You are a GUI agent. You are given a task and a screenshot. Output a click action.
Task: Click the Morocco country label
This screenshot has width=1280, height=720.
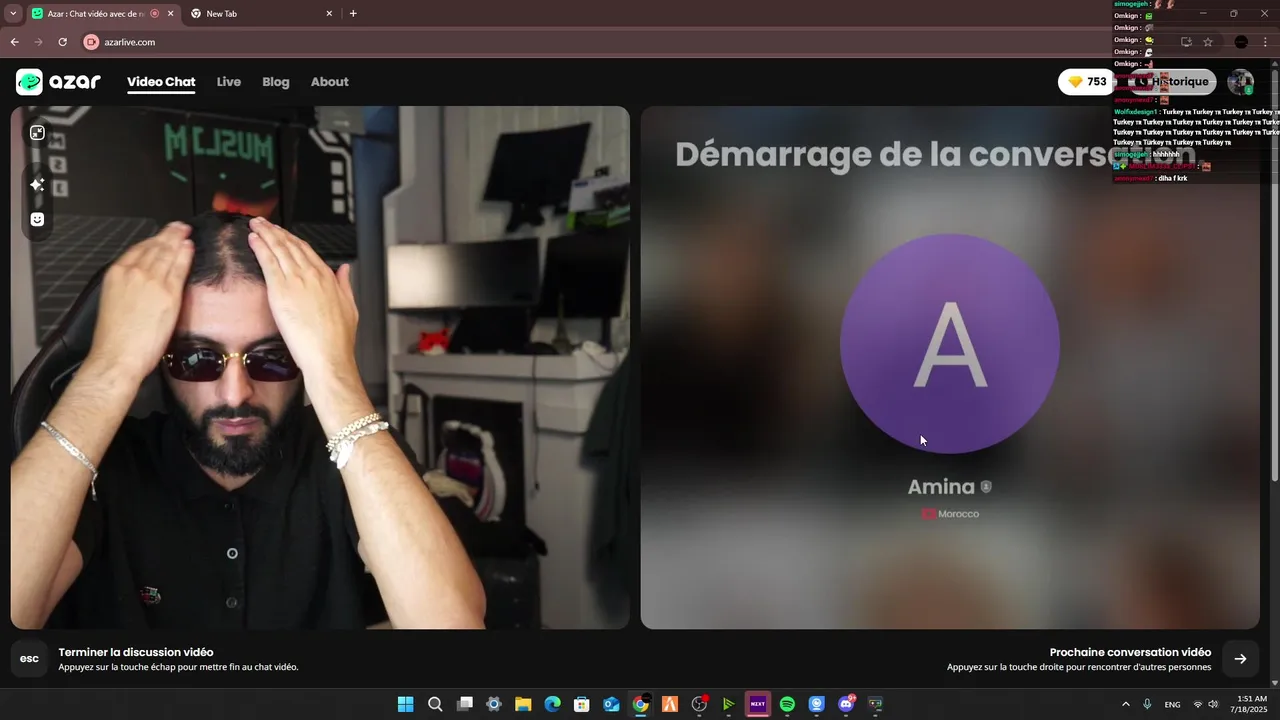point(950,514)
